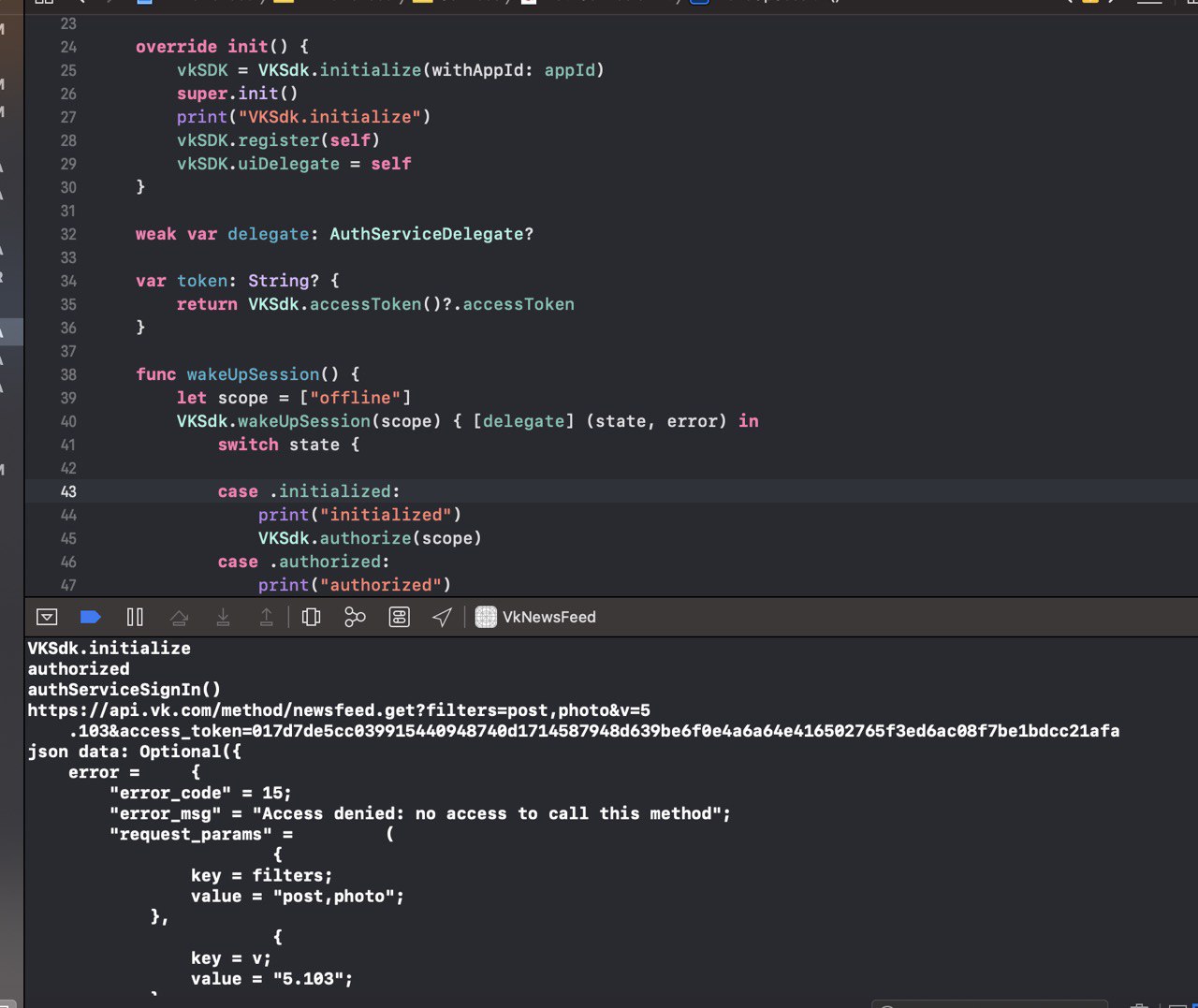The image size is (1198, 1008).
Task: Click 'VKSdk.initialize(withAppId: appId)' call
Action: [431, 70]
